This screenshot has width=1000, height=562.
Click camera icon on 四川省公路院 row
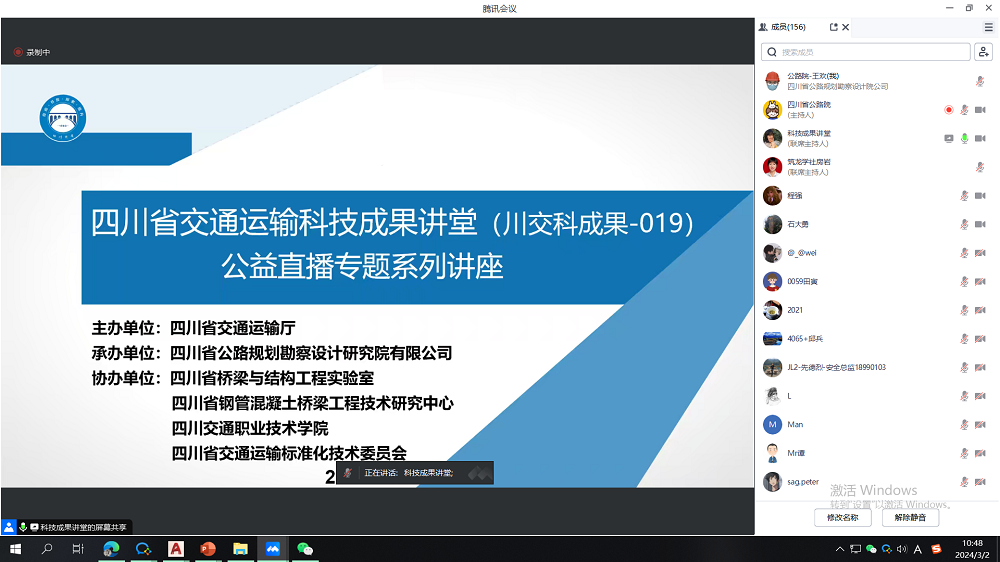(x=980, y=110)
